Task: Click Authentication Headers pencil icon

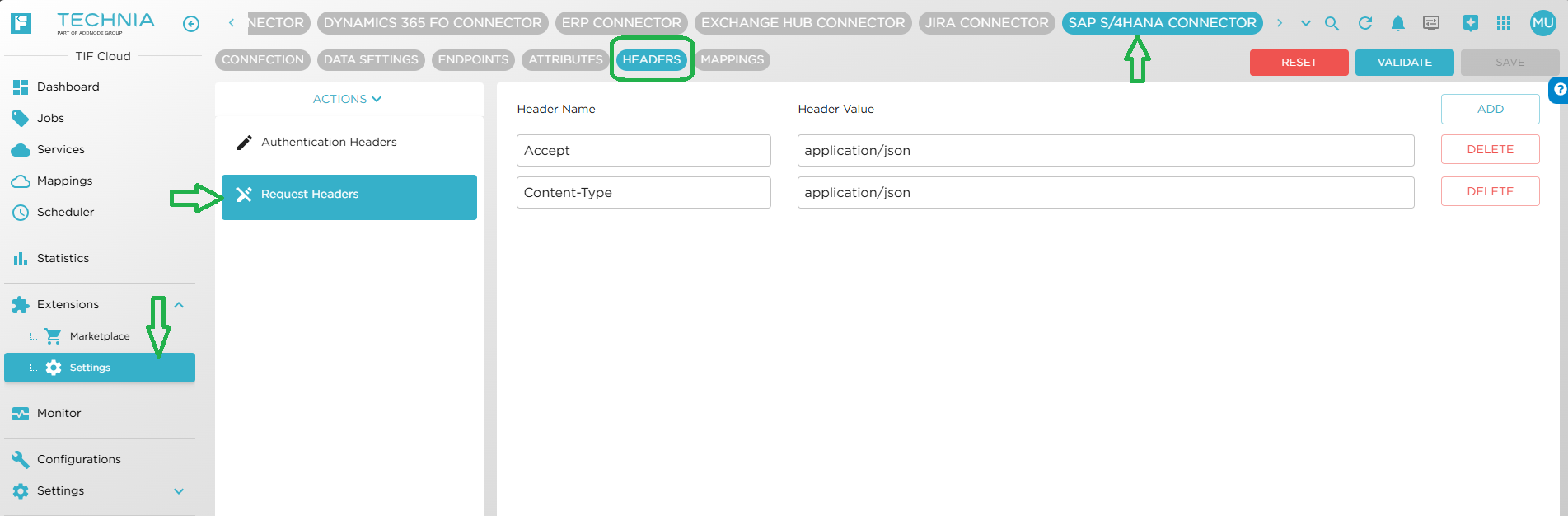Action: point(244,143)
